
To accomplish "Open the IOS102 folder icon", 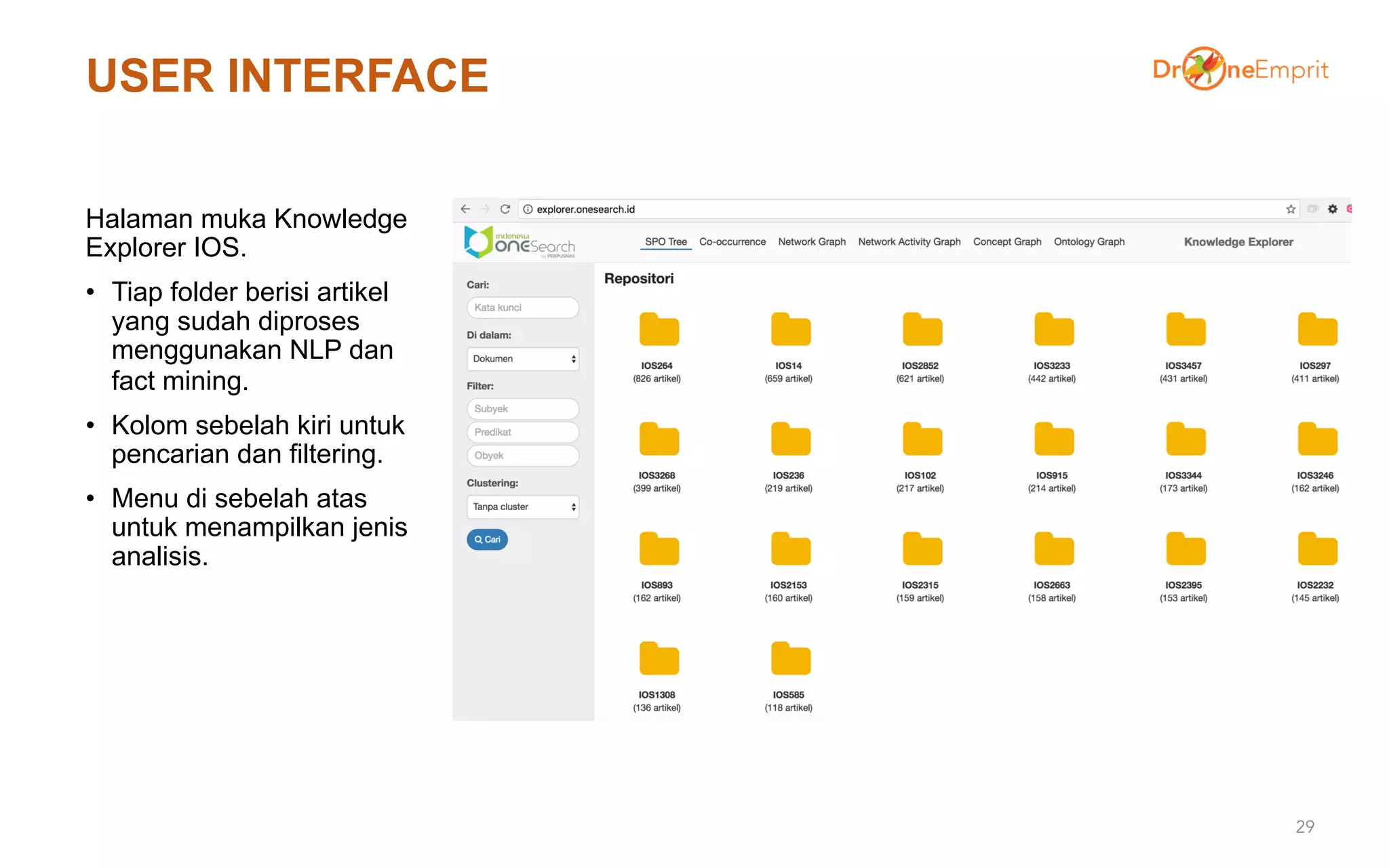I will [922, 439].
